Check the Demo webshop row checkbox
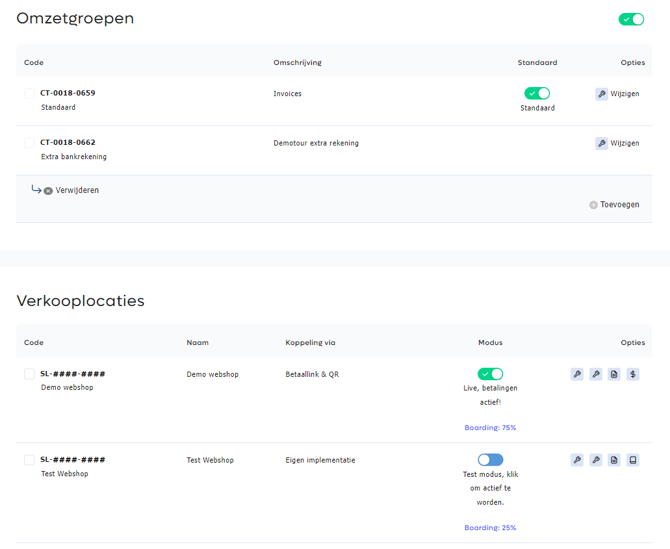Image resolution: width=670 pixels, height=549 pixels. tap(29, 374)
